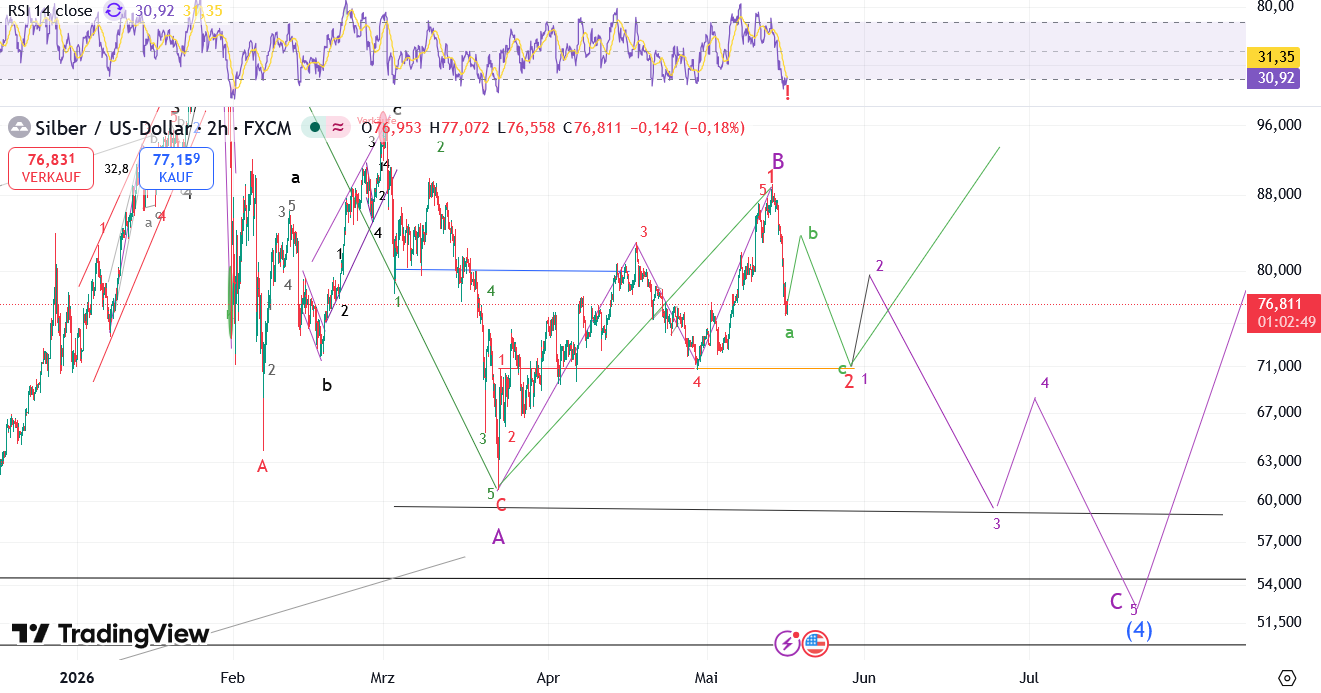Select the large purple wave label A
Screen dimensions: 1321x693
tap(498, 537)
